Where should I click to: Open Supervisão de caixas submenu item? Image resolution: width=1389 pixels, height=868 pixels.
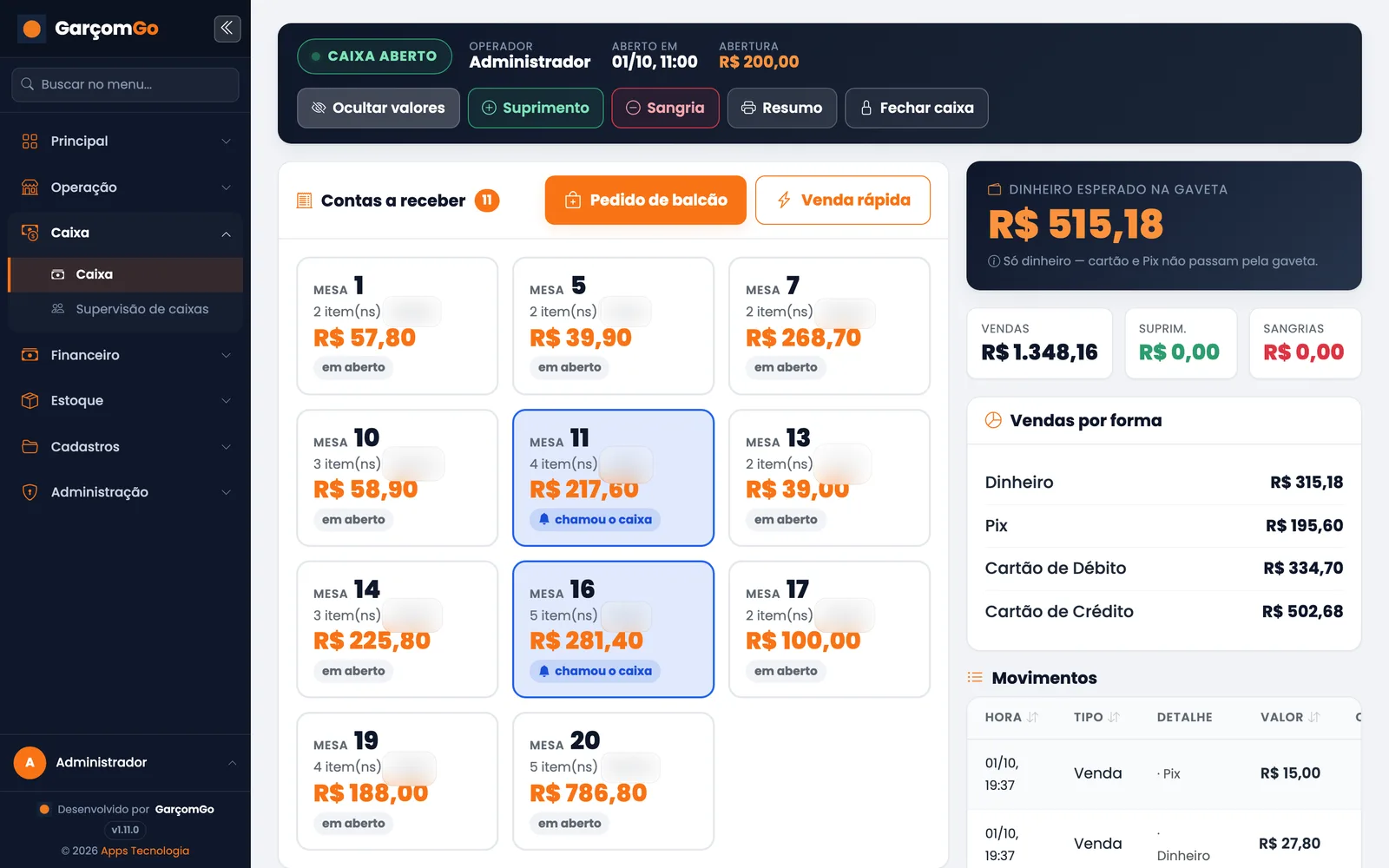tap(126, 309)
